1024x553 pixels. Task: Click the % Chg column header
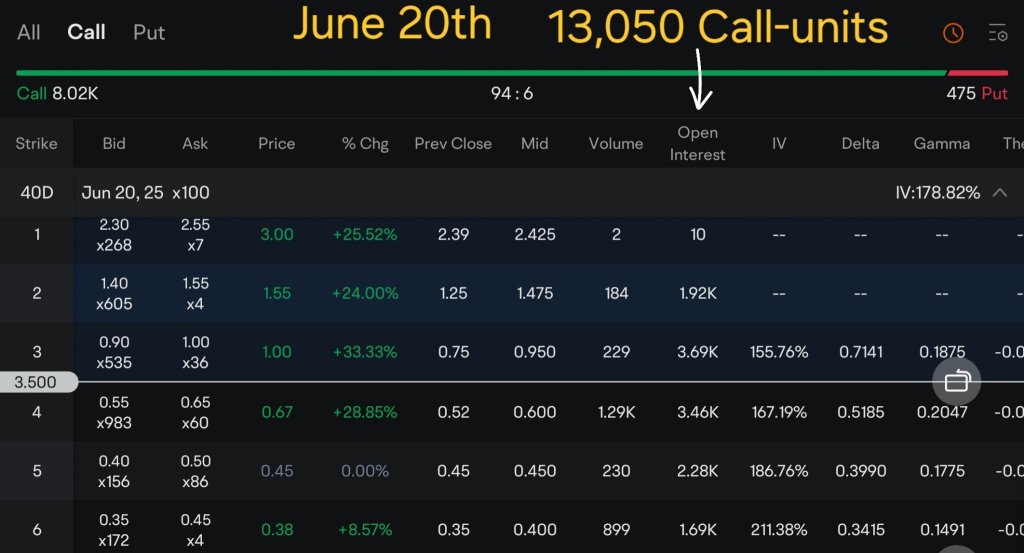click(x=365, y=143)
